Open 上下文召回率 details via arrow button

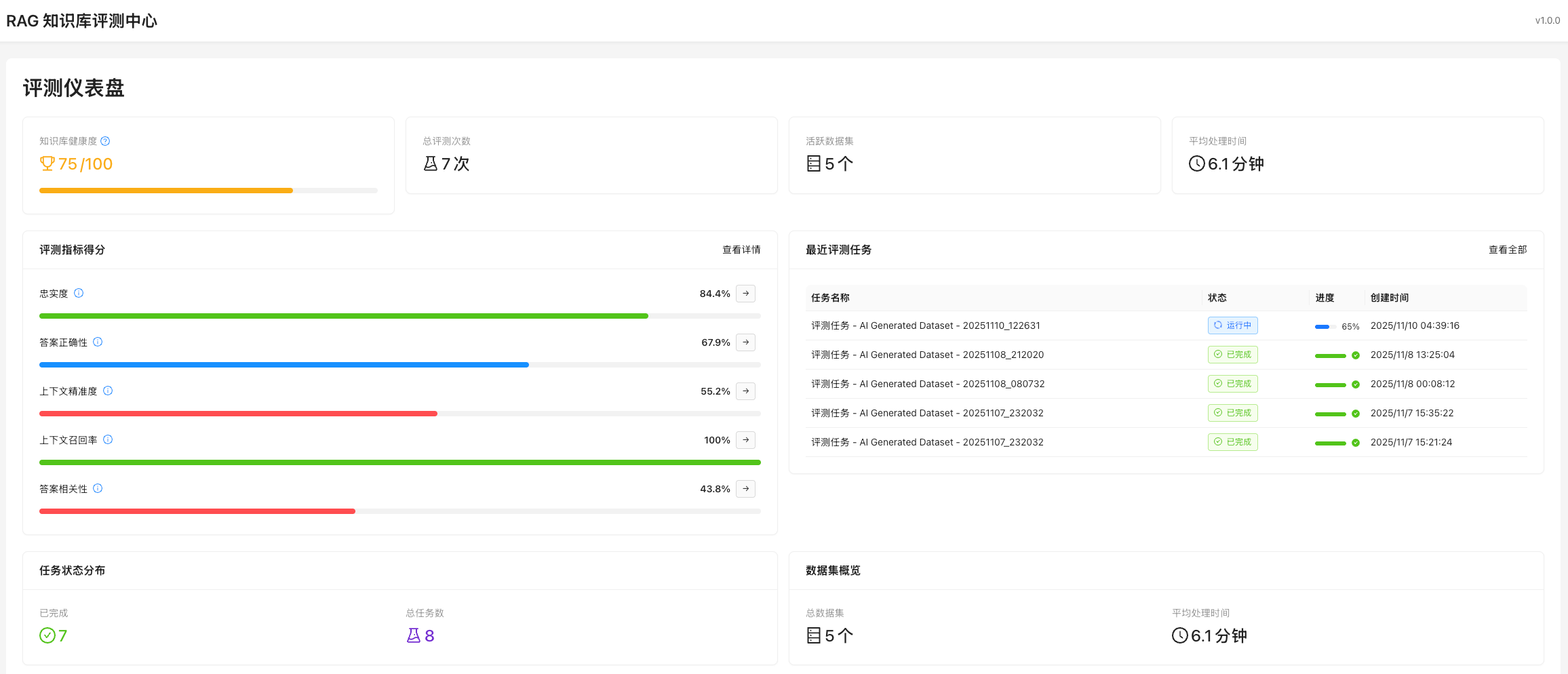[x=745, y=440]
